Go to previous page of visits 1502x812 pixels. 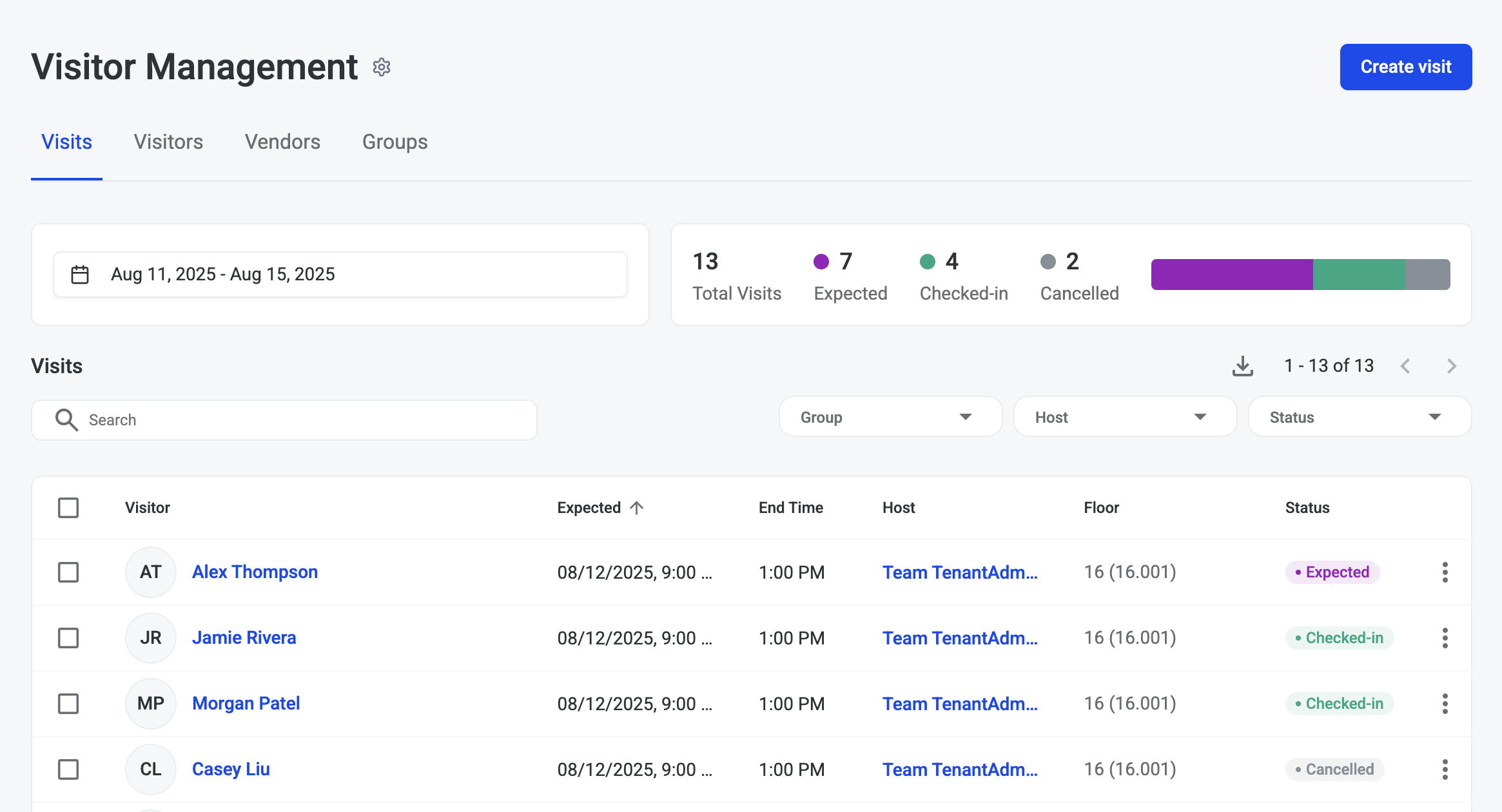1406,366
